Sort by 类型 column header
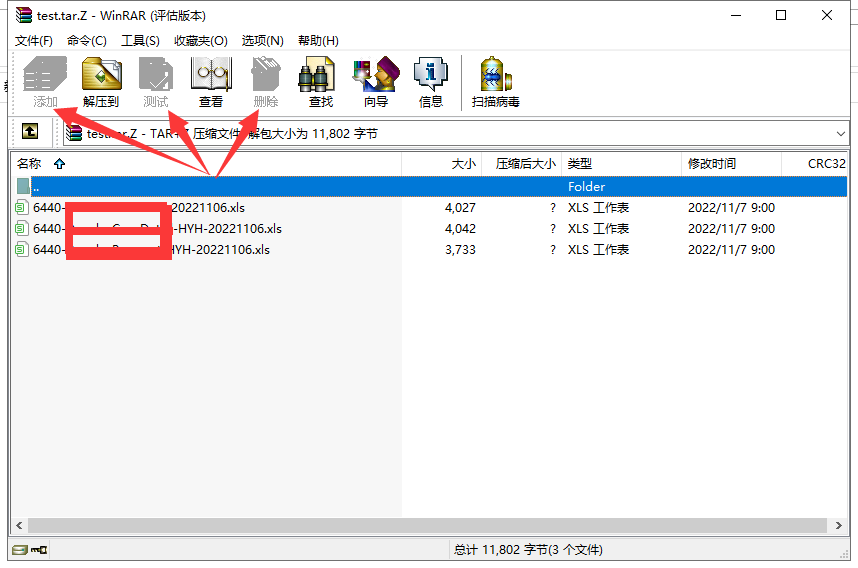Viewport: 858px width, 568px height. 622,164
